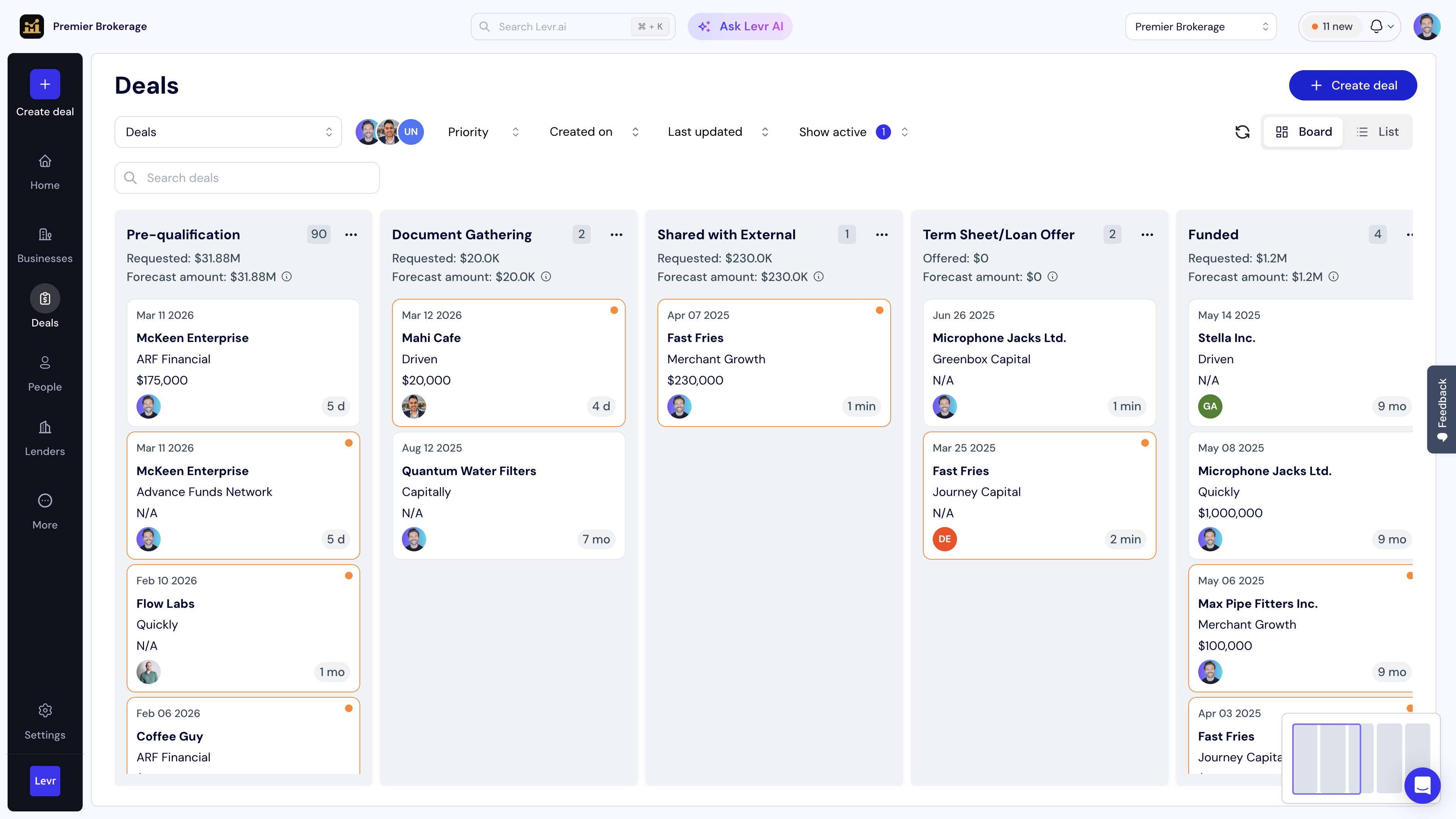Image resolution: width=1456 pixels, height=819 pixels.
Task: Open the Flow Labs deal card
Action: coord(243,628)
